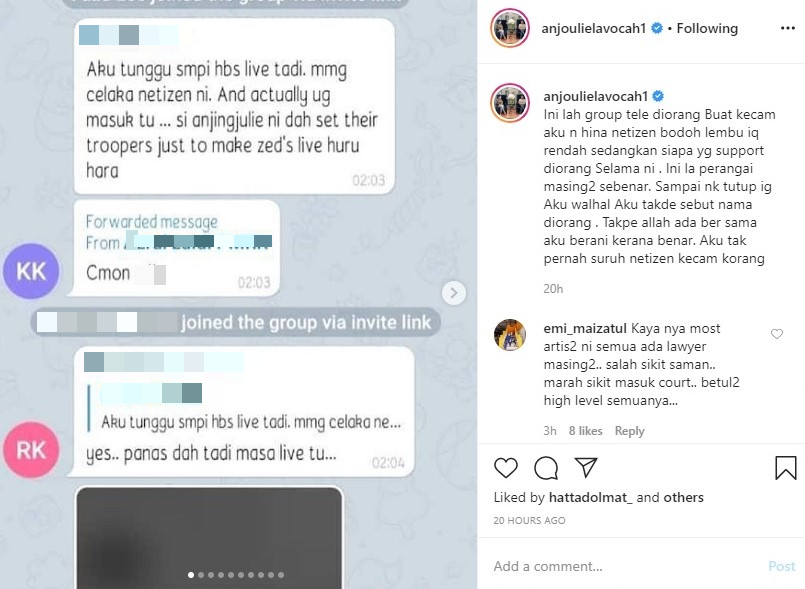Viewport: 805px width, 589px height.
Task: Open the three-dot more options menu
Action: pos(788,28)
